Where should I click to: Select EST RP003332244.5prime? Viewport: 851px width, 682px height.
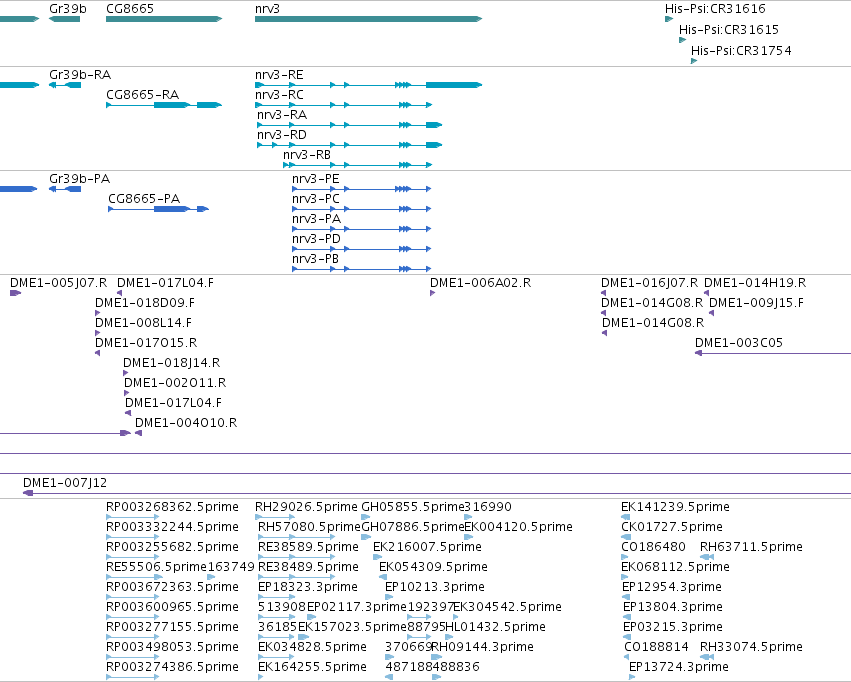pos(172,527)
